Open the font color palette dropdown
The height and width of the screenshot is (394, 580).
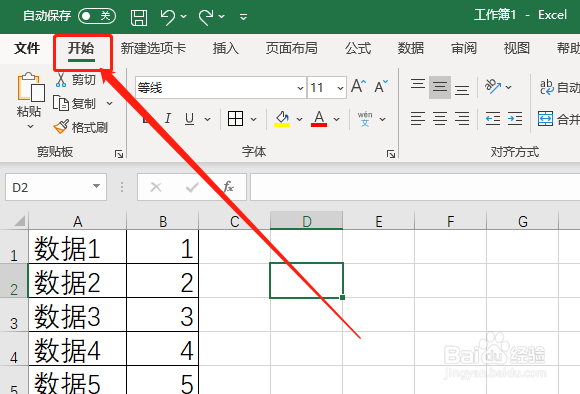point(336,119)
